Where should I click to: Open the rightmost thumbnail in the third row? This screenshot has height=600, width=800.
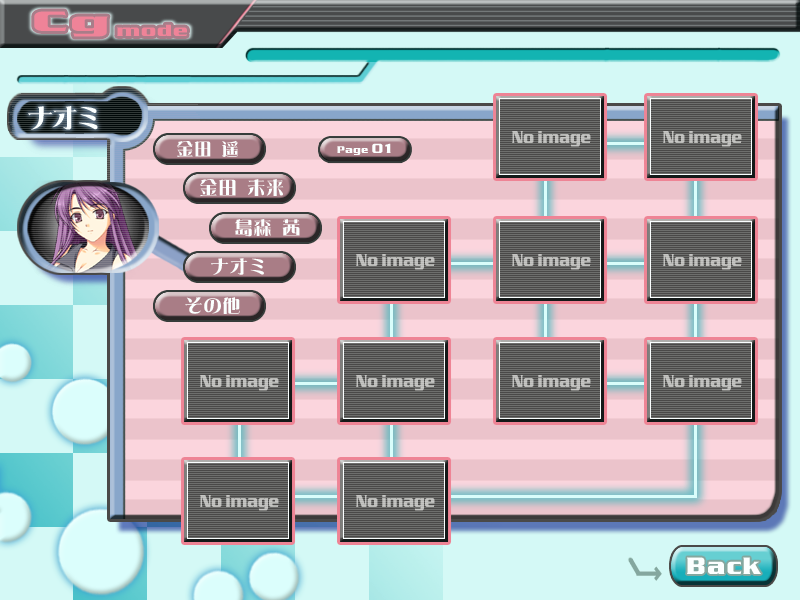point(701,381)
